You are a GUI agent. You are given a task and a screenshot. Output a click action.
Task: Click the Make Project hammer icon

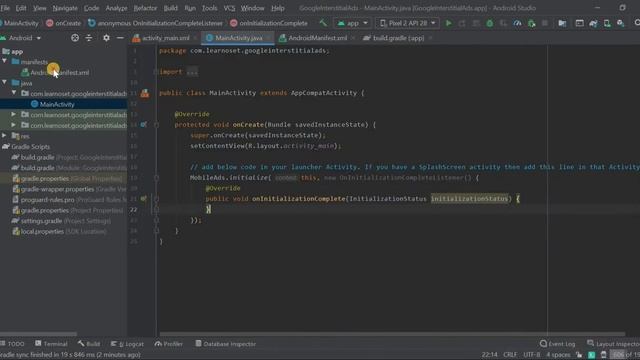tap(323, 23)
